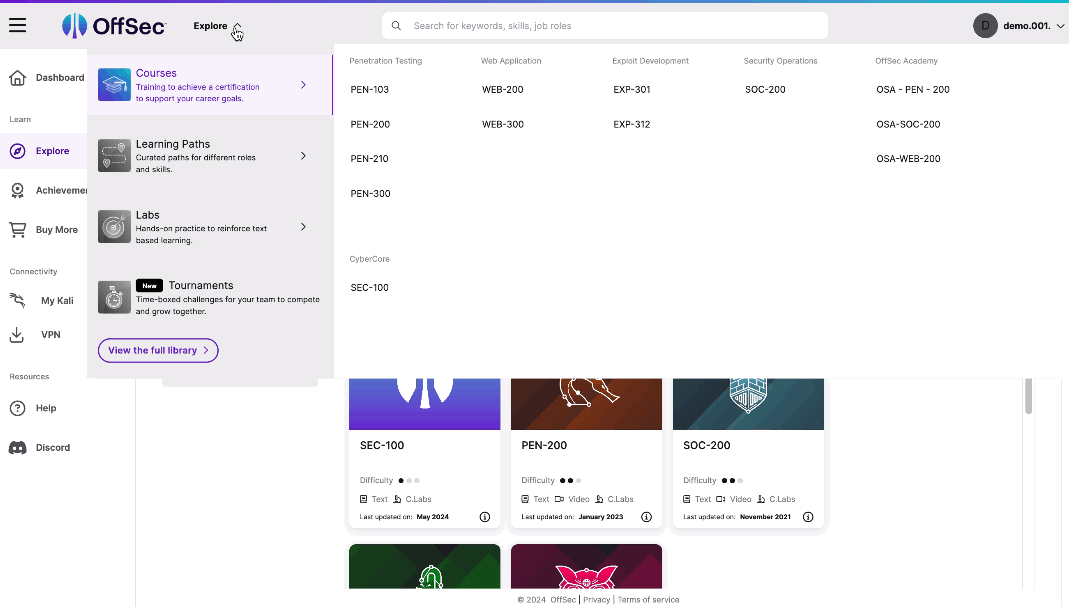Click the VPN download icon
This screenshot has height=608, width=1080.
tap(18, 334)
